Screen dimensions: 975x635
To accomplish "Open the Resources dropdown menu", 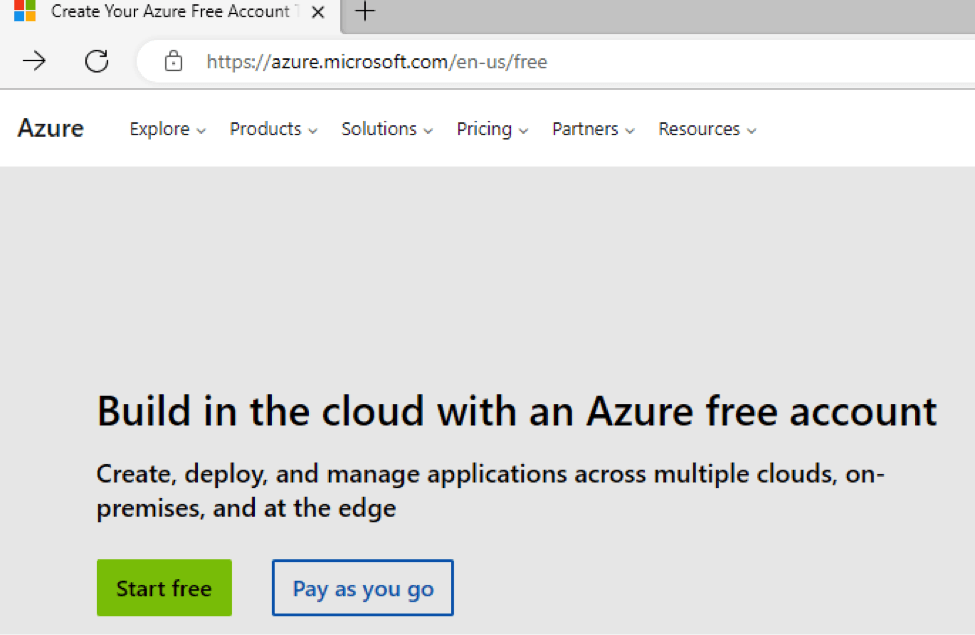I will [707, 129].
